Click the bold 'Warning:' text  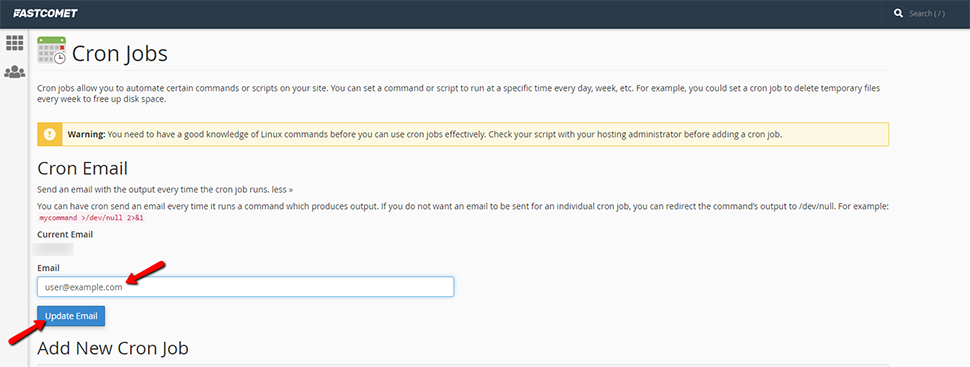click(87, 134)
